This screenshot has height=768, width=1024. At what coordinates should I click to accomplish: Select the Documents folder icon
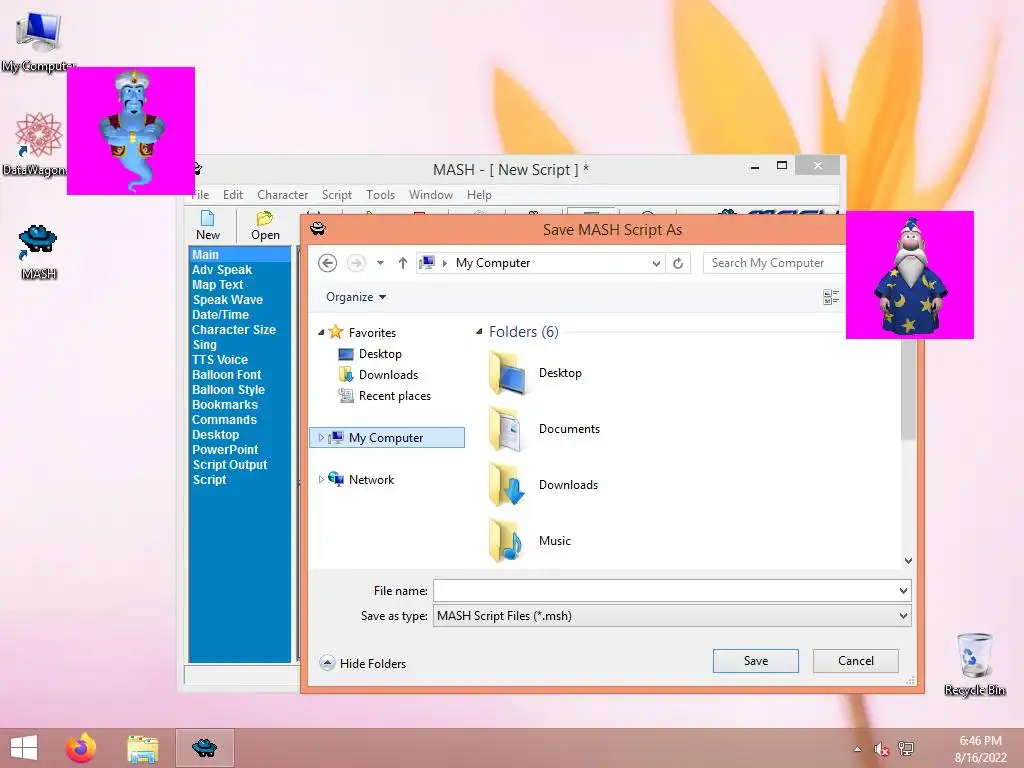tap(507, 429)
